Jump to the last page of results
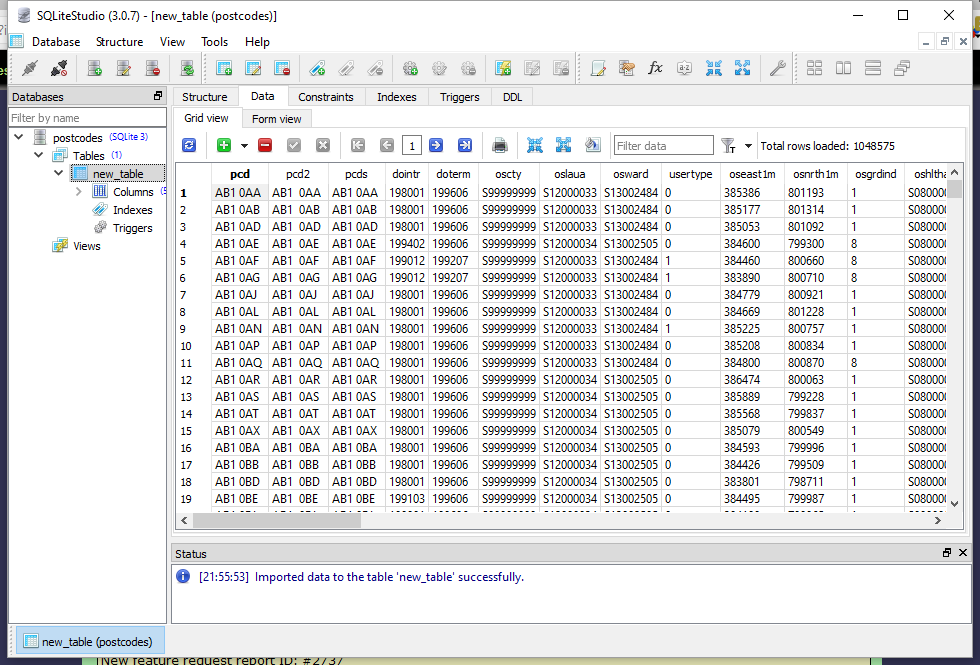The image size is (980, 665). tap(464, 145)
